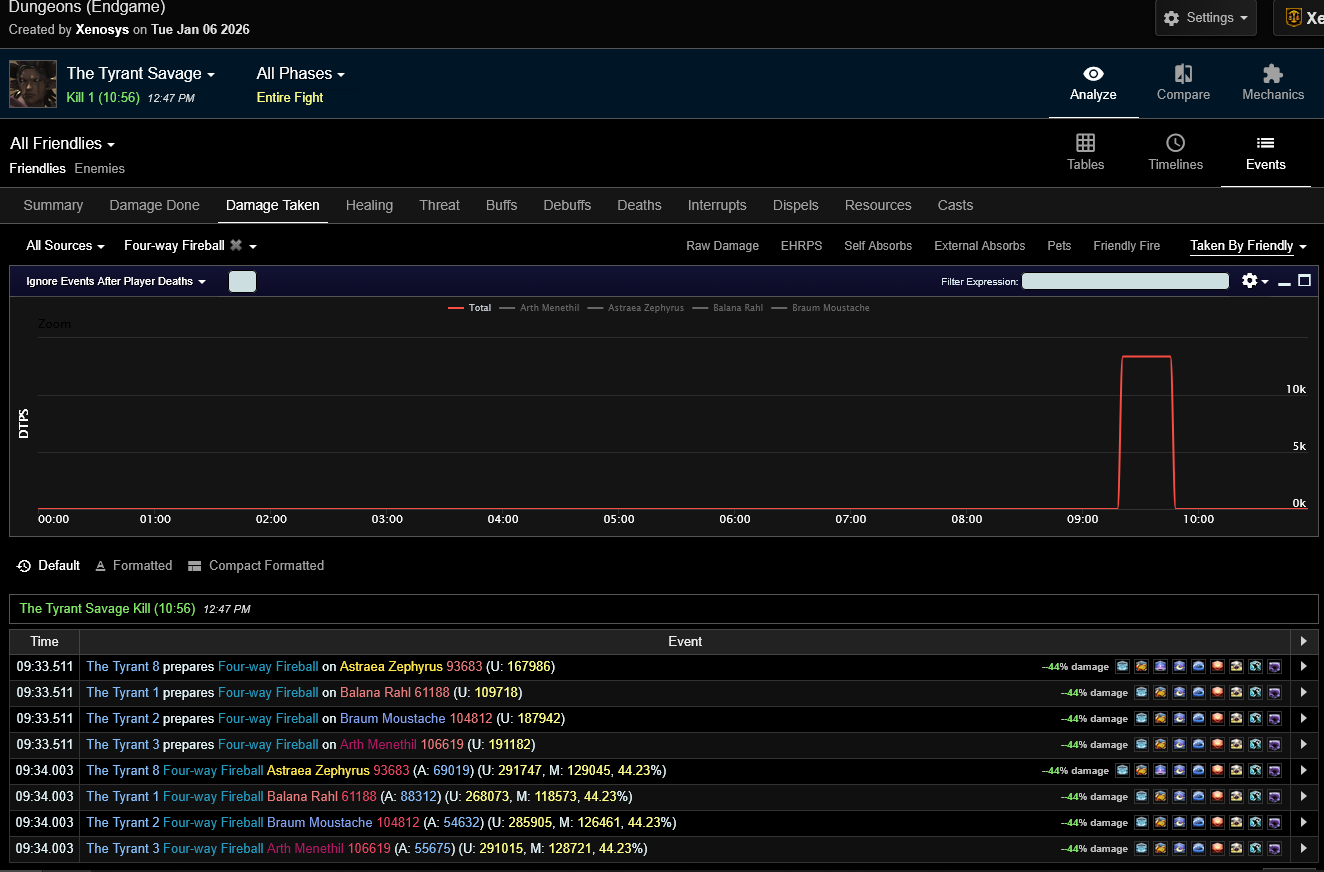Expand all events via the header arrow

click(x=1303, y=641)
